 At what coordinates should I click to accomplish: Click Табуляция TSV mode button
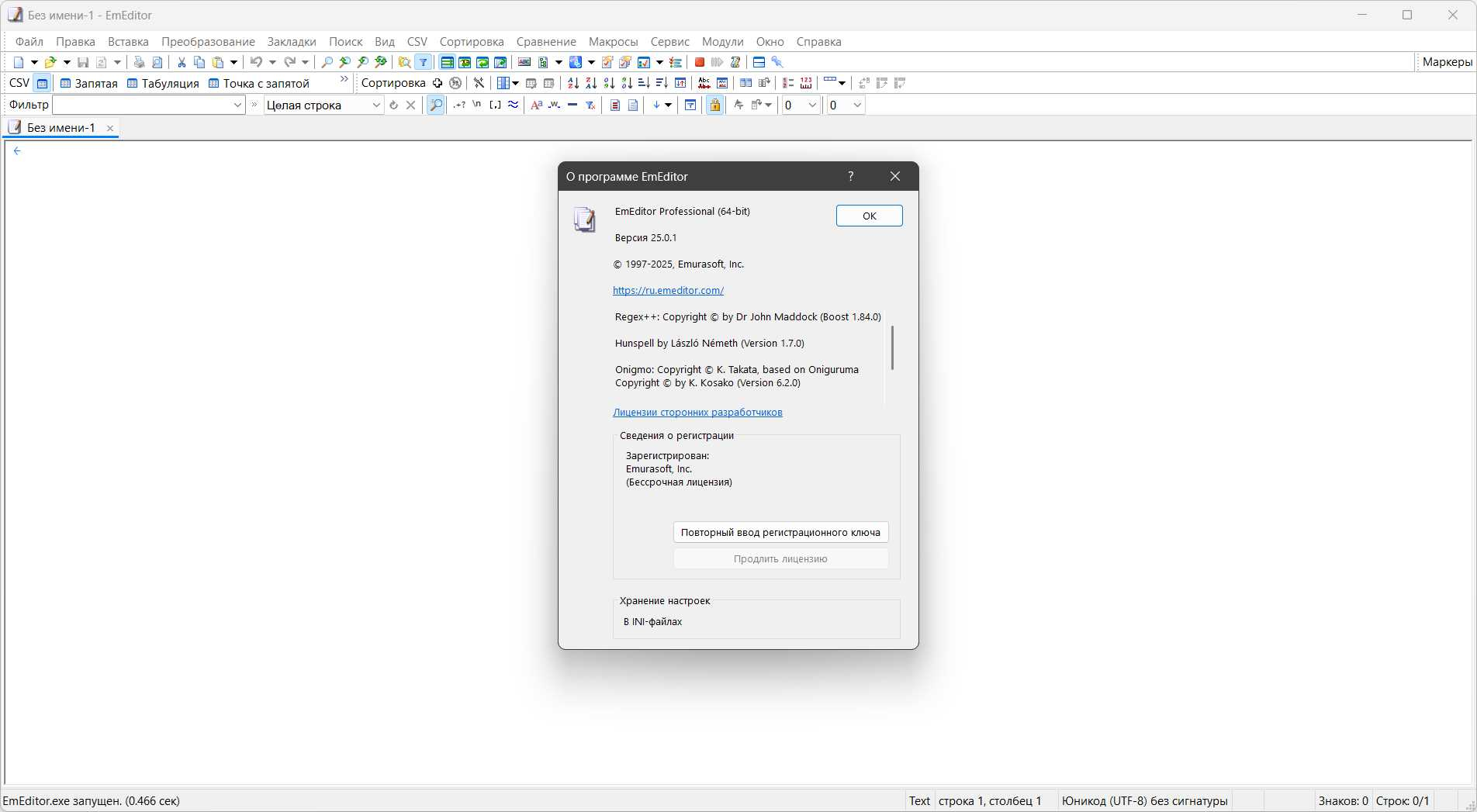point(163,83)
